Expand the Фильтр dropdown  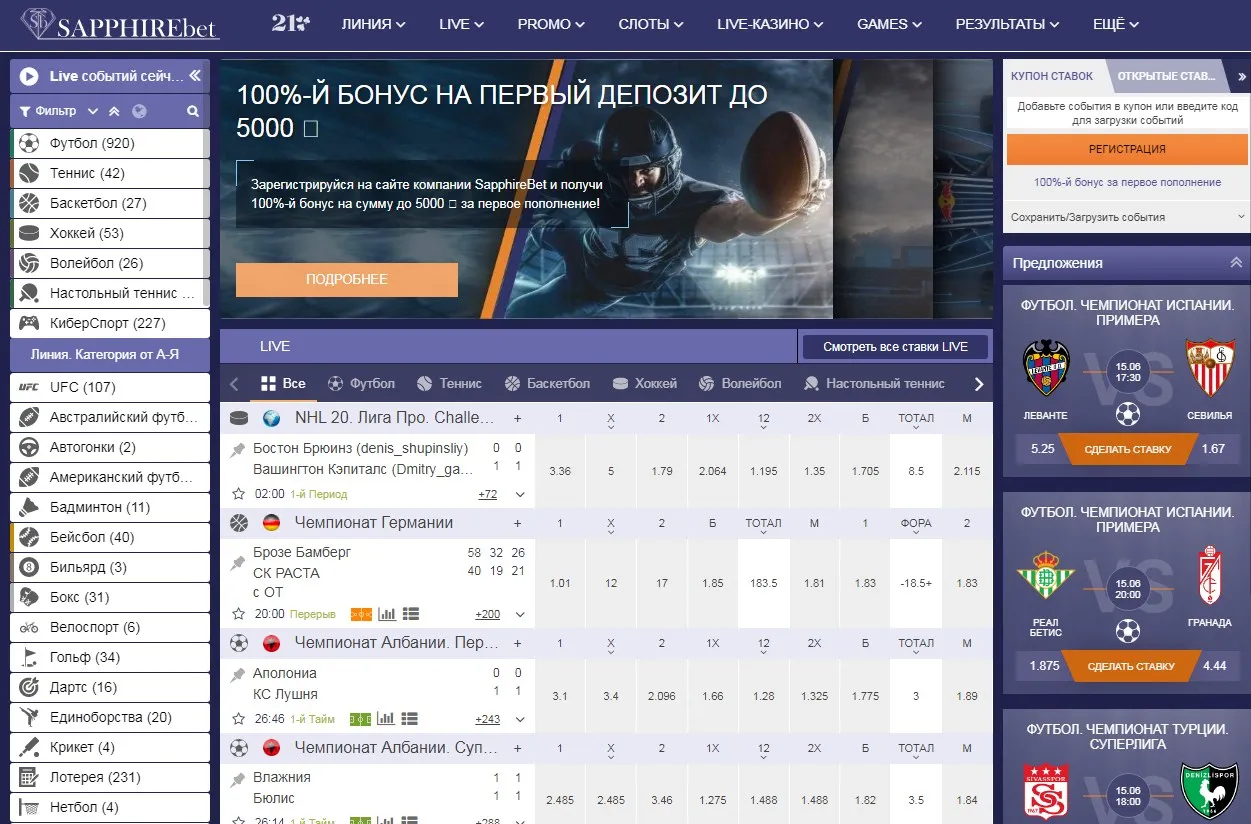60,111
